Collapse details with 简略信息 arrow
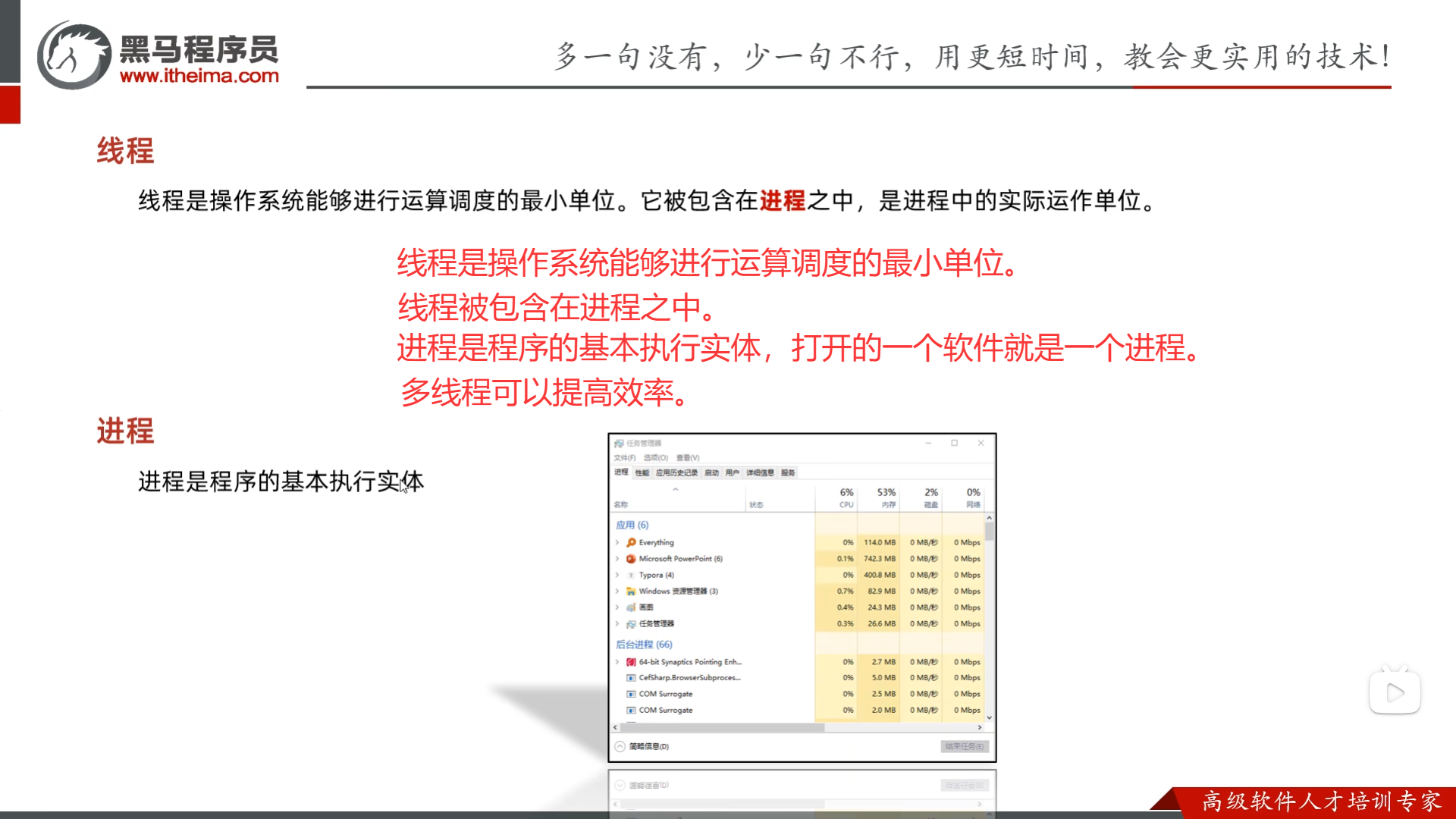 click(620, 746)
